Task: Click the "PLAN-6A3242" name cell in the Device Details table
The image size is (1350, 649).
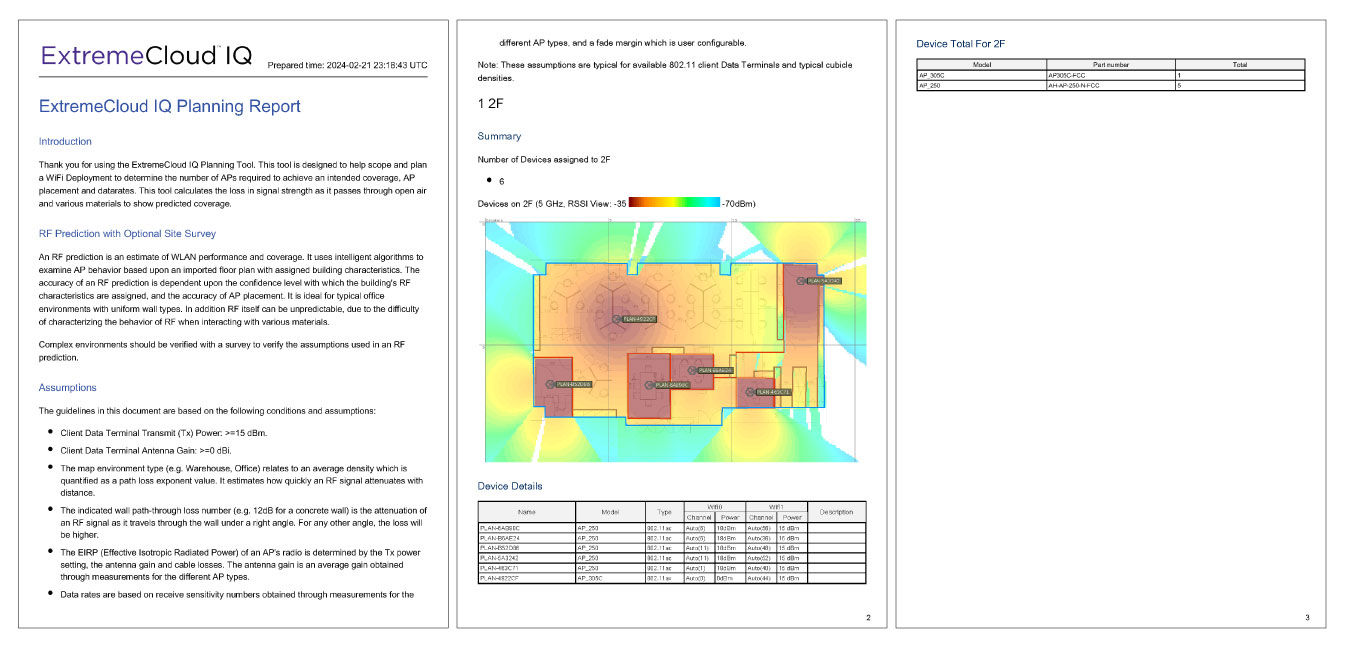Action: [527, 558]
